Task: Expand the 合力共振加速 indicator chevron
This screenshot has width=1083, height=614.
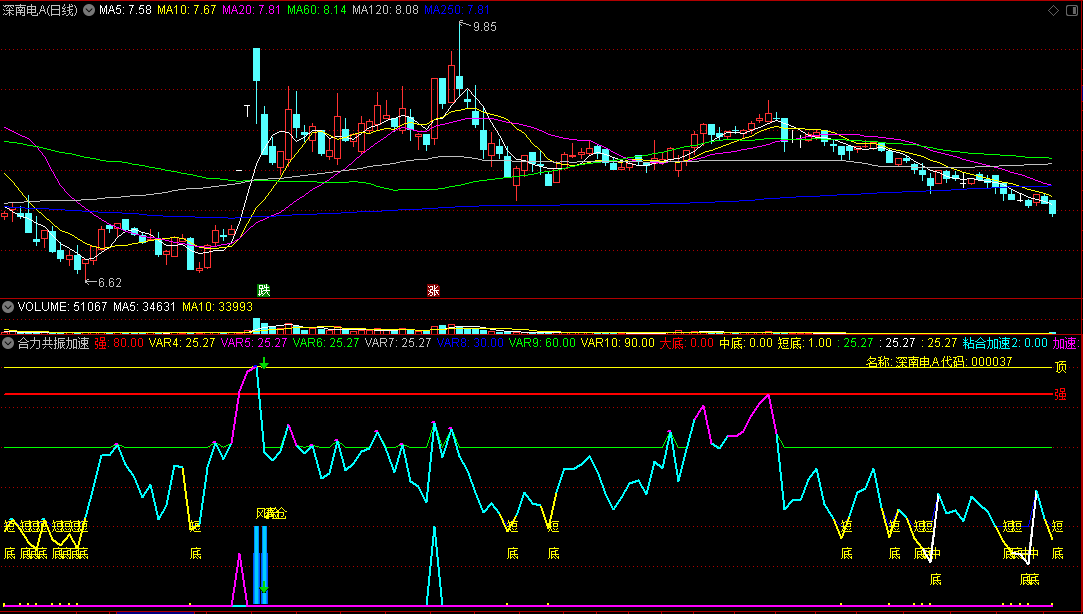Action: pyautogui.click(x=8, y=343)
